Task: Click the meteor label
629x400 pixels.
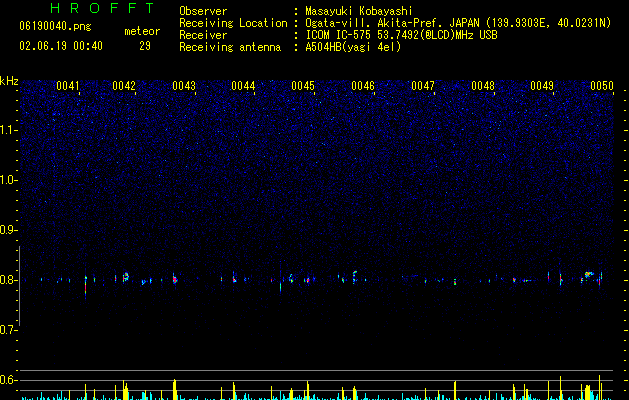Action: click(x=142, y=31)
